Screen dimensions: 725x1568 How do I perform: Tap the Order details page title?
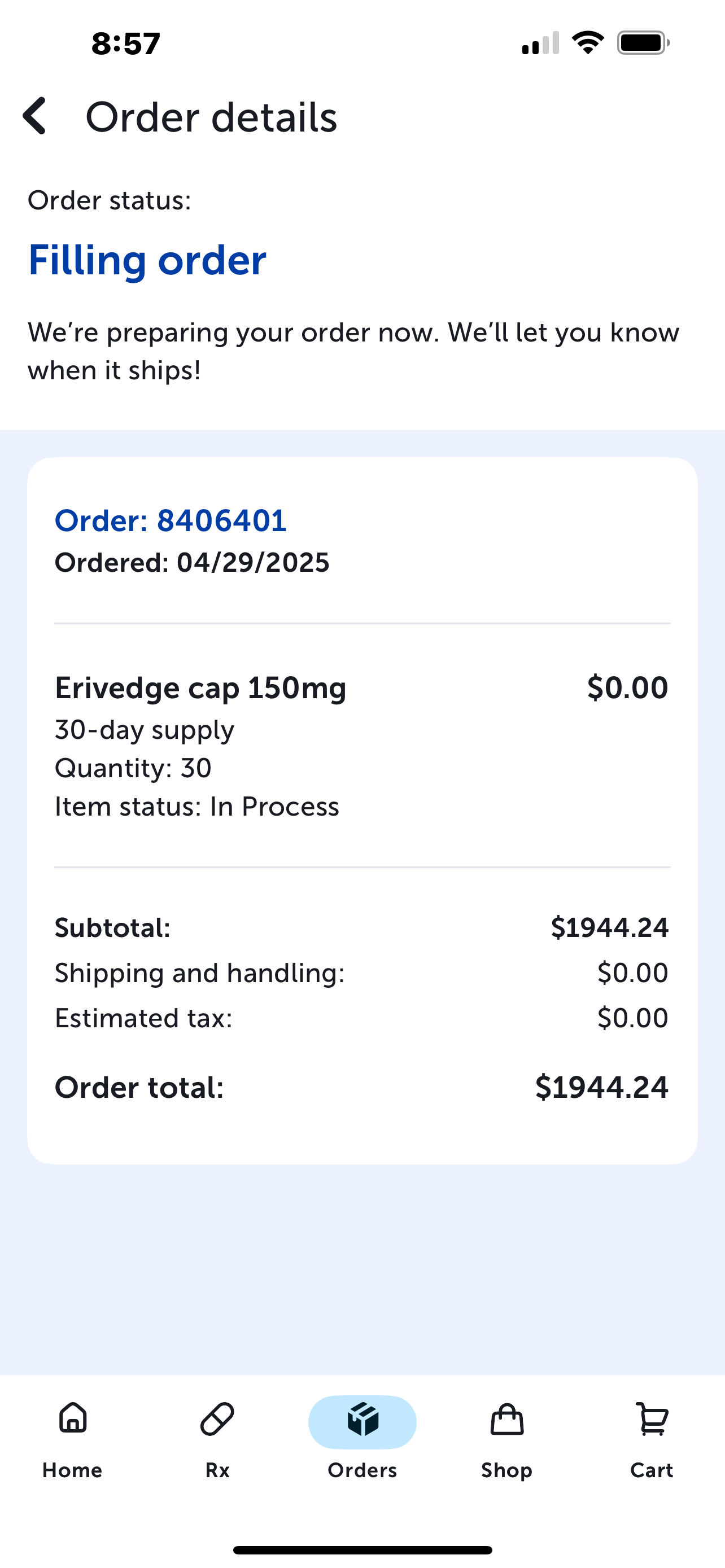click(x=211, y=117)
